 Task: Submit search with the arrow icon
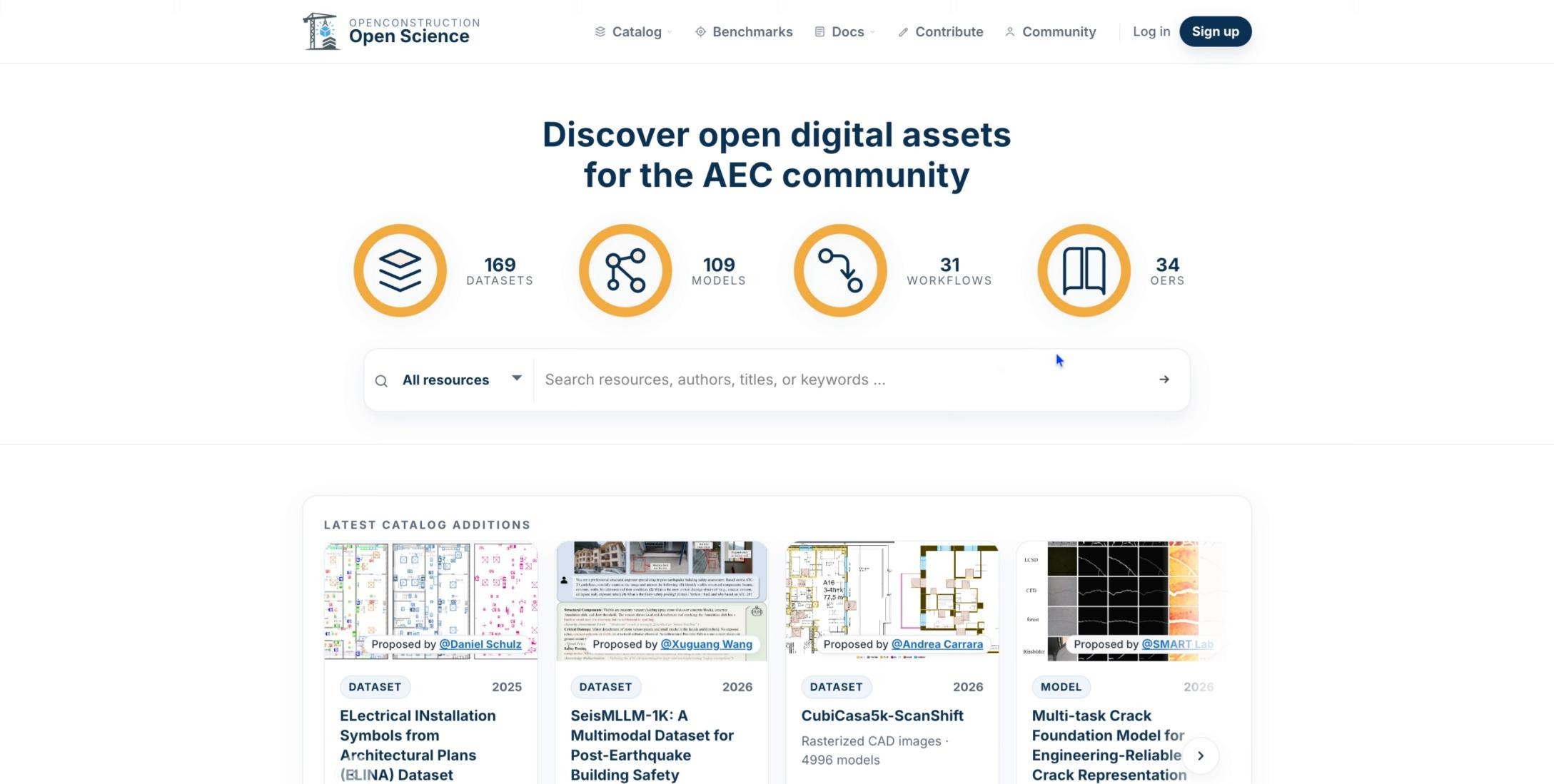1164,380
